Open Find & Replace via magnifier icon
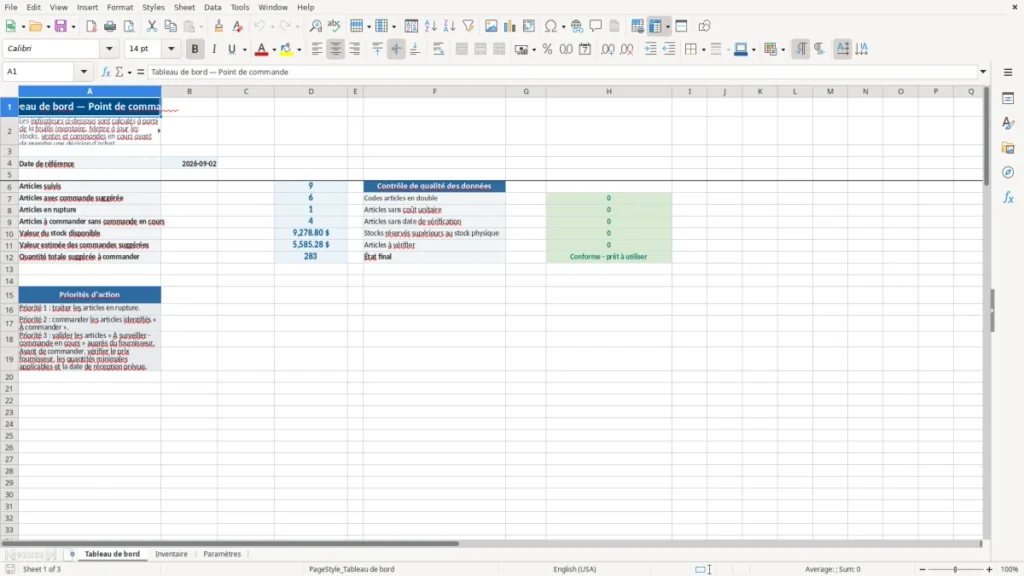 pyautogui.click(x=315, y=26)
